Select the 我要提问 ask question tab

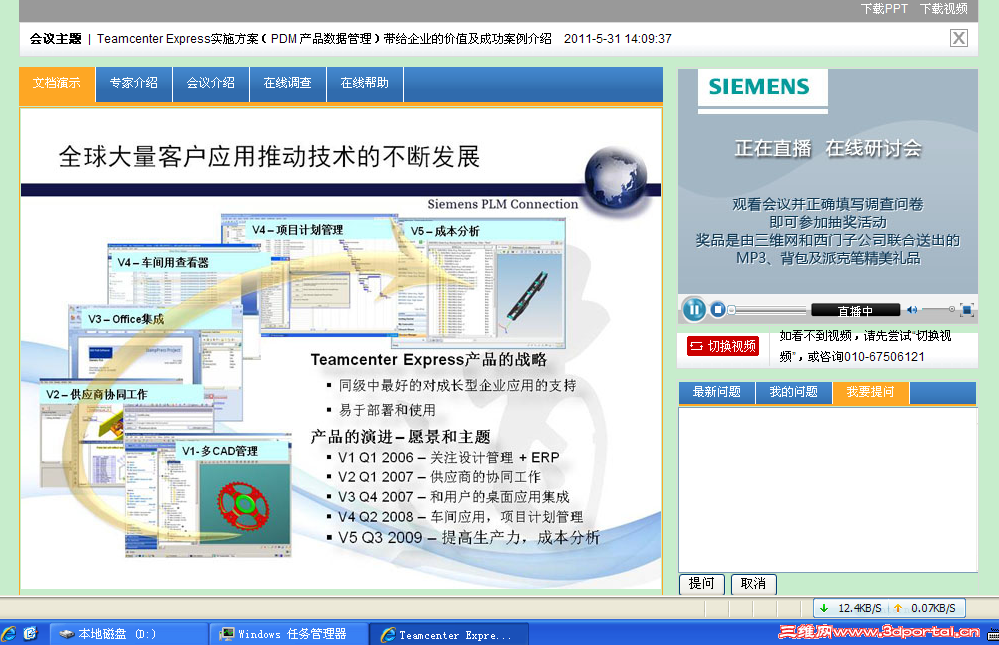pyautogui.click(x=871, y=393)
